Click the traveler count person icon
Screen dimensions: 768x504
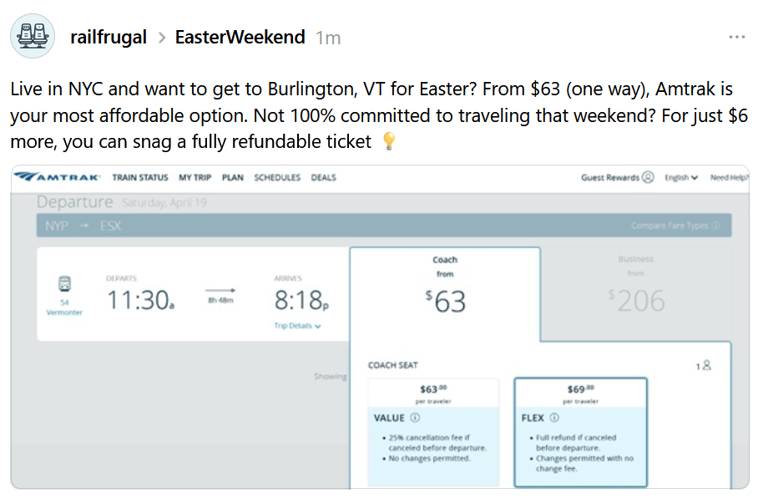706,365
